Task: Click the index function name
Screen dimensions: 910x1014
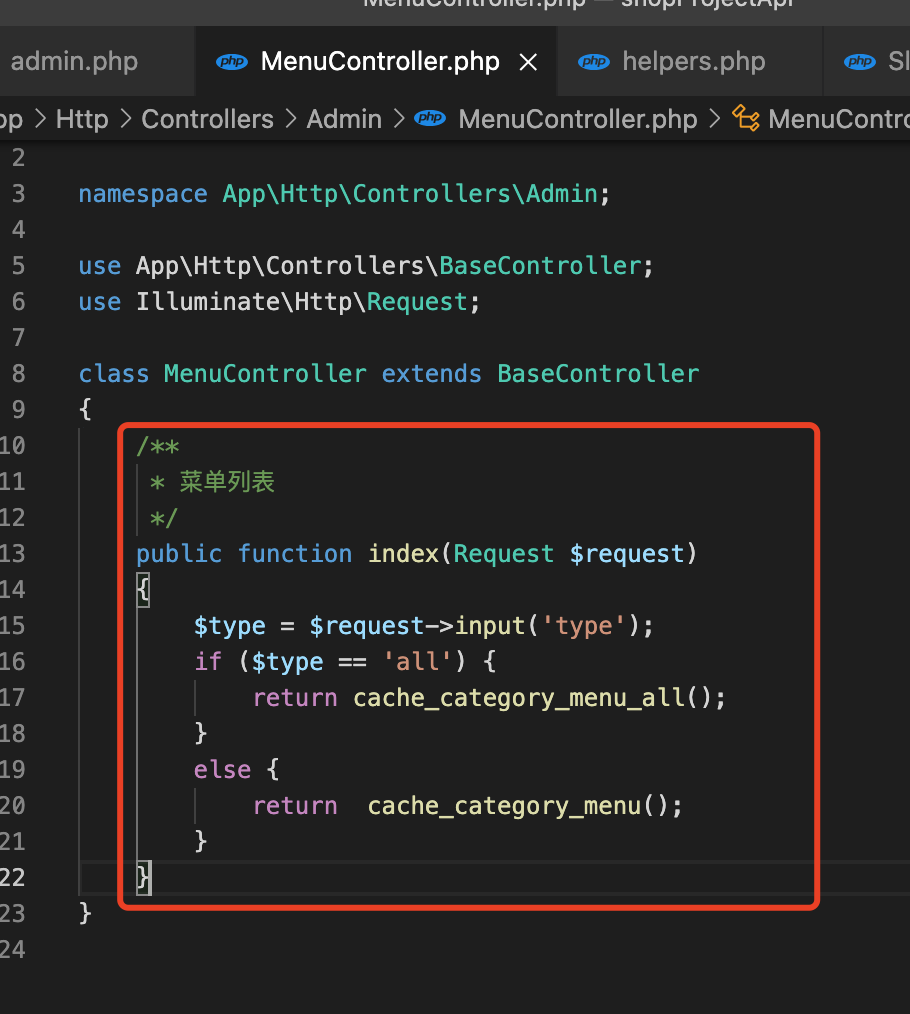Action: click(404, 554)
